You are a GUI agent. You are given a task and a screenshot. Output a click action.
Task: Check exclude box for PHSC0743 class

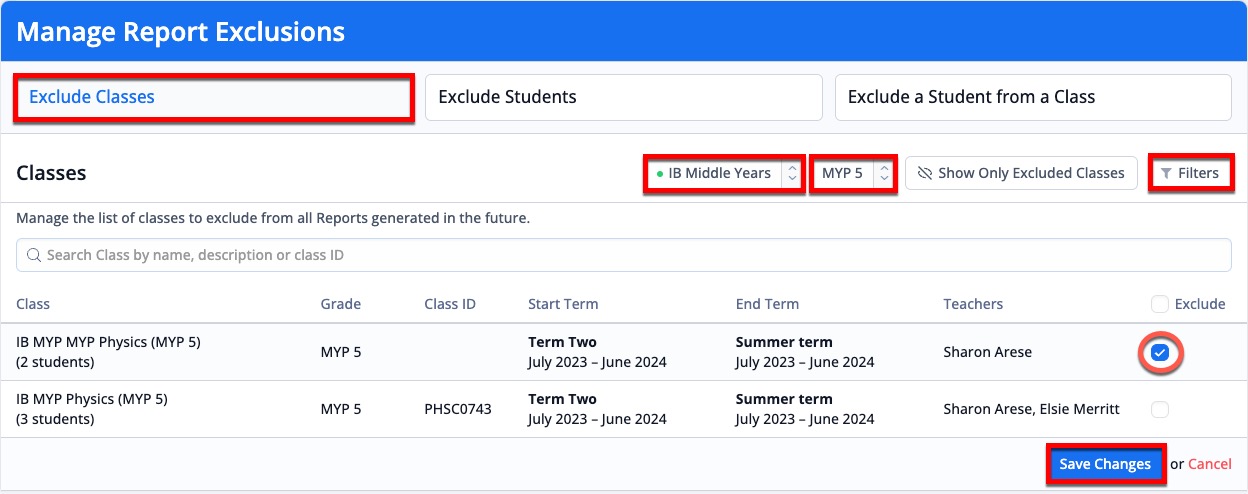[x=1160, y=409]
